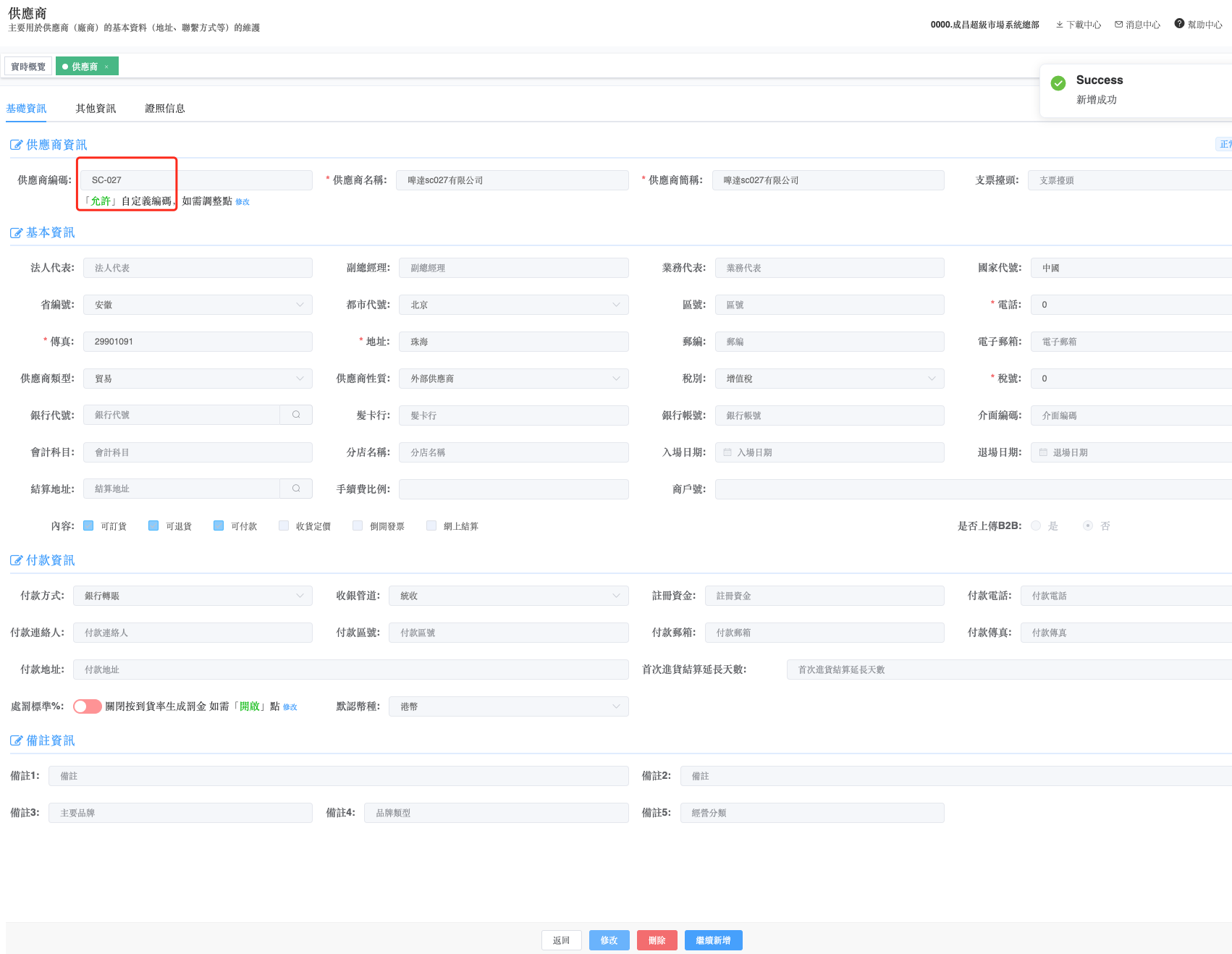Expand the 收銀管道 dropdown

[509, 596]
